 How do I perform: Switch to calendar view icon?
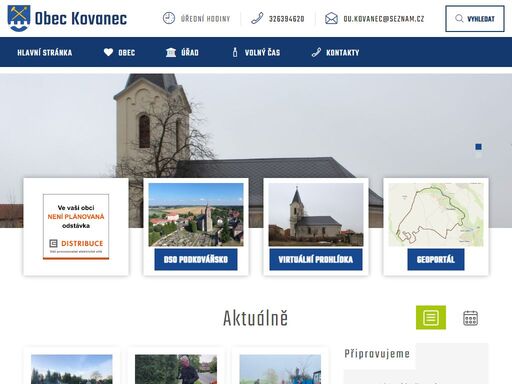click(x=470, y=318)
